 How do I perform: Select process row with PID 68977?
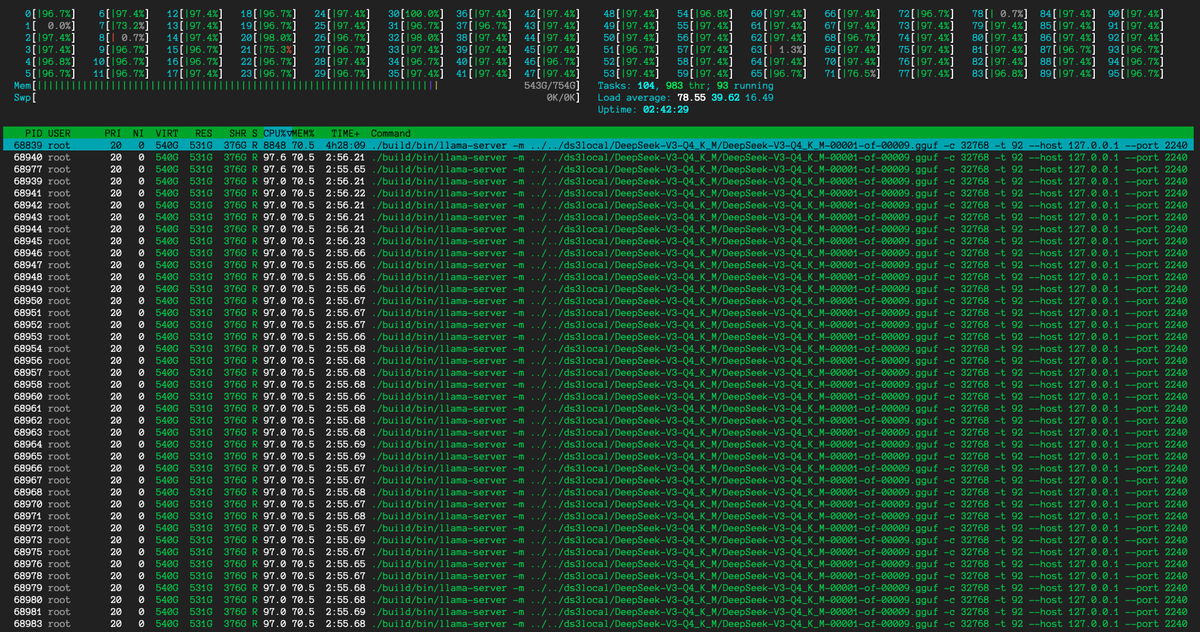(600, 169)
